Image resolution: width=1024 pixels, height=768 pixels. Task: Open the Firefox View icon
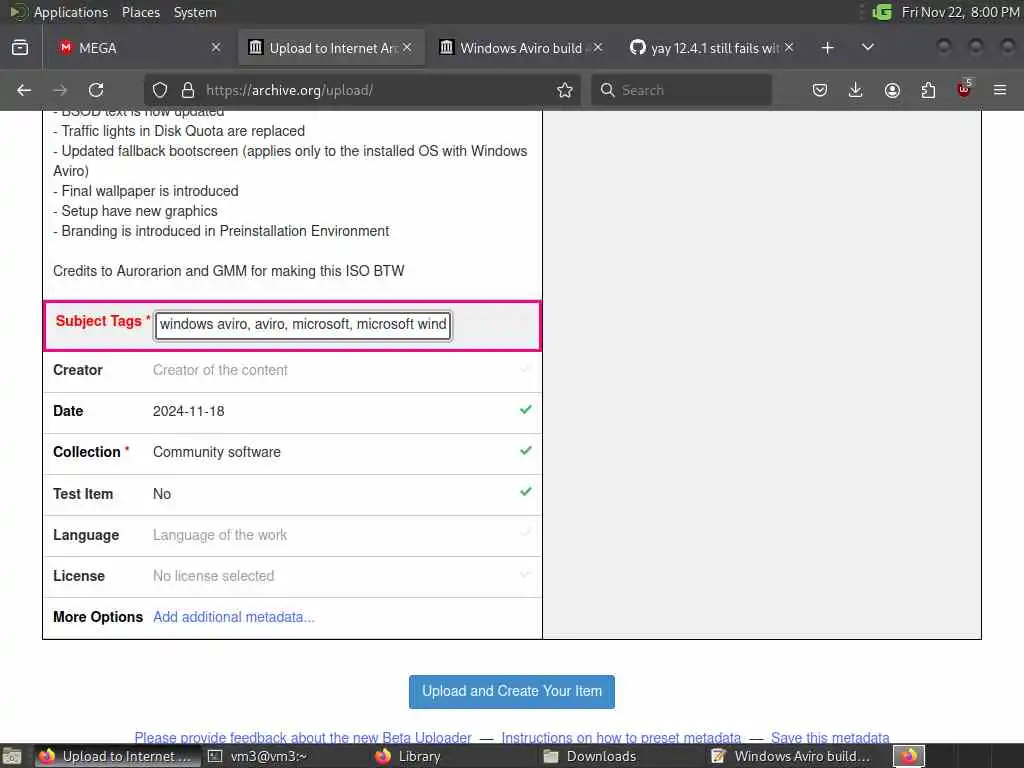click(20, 48)
